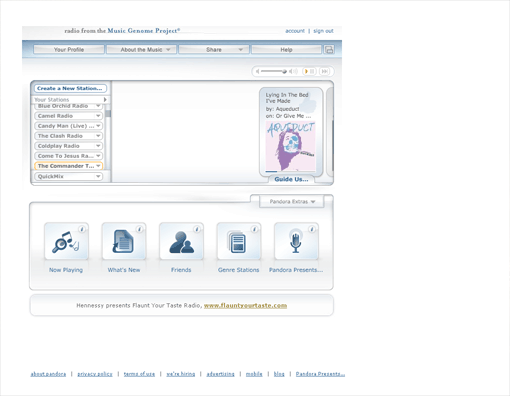Image resolution: width=510 pixels, height=396 pixels.
Task: Open the dropdown arrow on Coldplay Radio
Action: [98, 146]
